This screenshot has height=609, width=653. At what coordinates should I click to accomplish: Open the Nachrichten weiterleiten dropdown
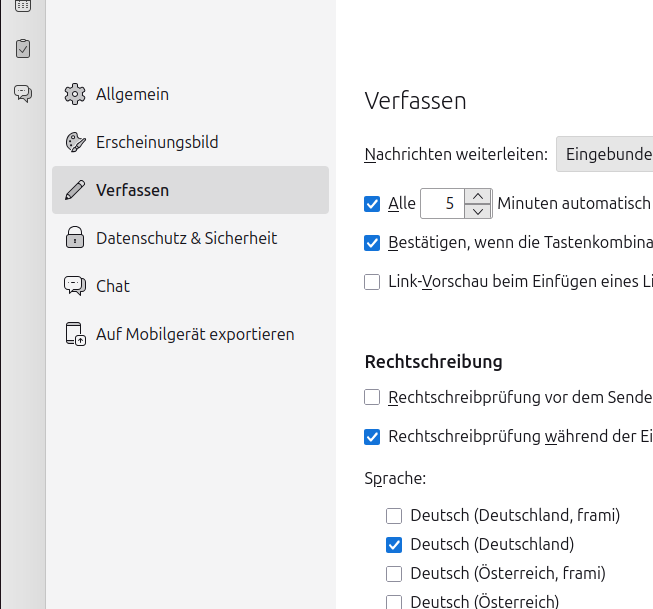click(x=605, y=155)
